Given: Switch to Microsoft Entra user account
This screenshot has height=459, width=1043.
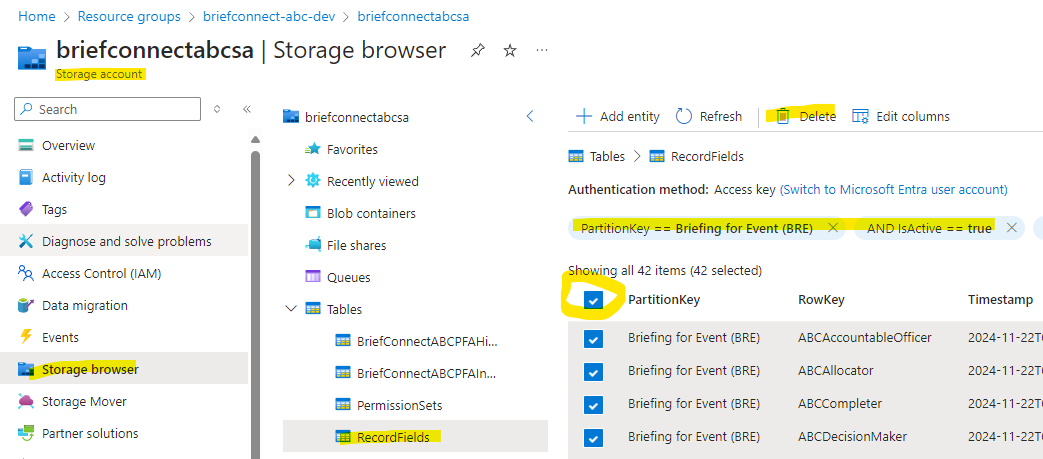Looking at the screenshot, I should [893, 190].
